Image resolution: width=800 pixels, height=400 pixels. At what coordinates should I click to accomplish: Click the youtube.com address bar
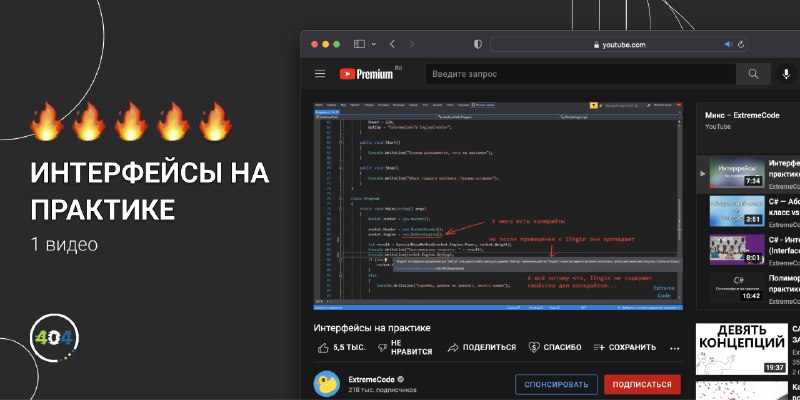coord(619,44)
